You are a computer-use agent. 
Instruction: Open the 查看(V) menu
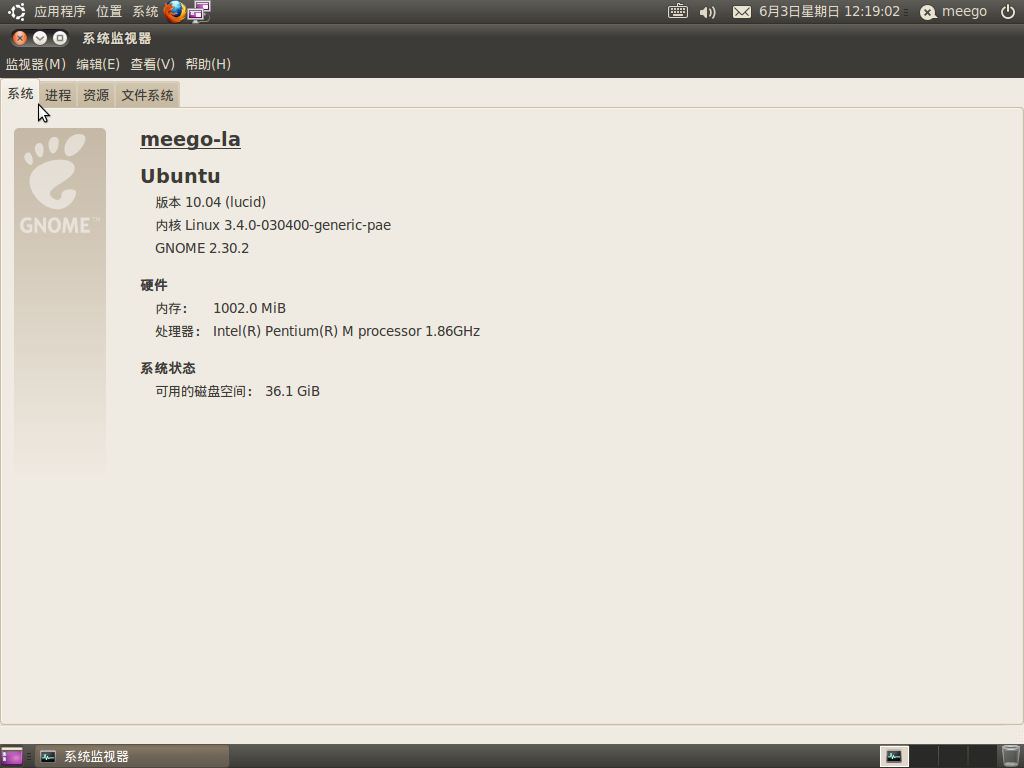click(152, 64)
